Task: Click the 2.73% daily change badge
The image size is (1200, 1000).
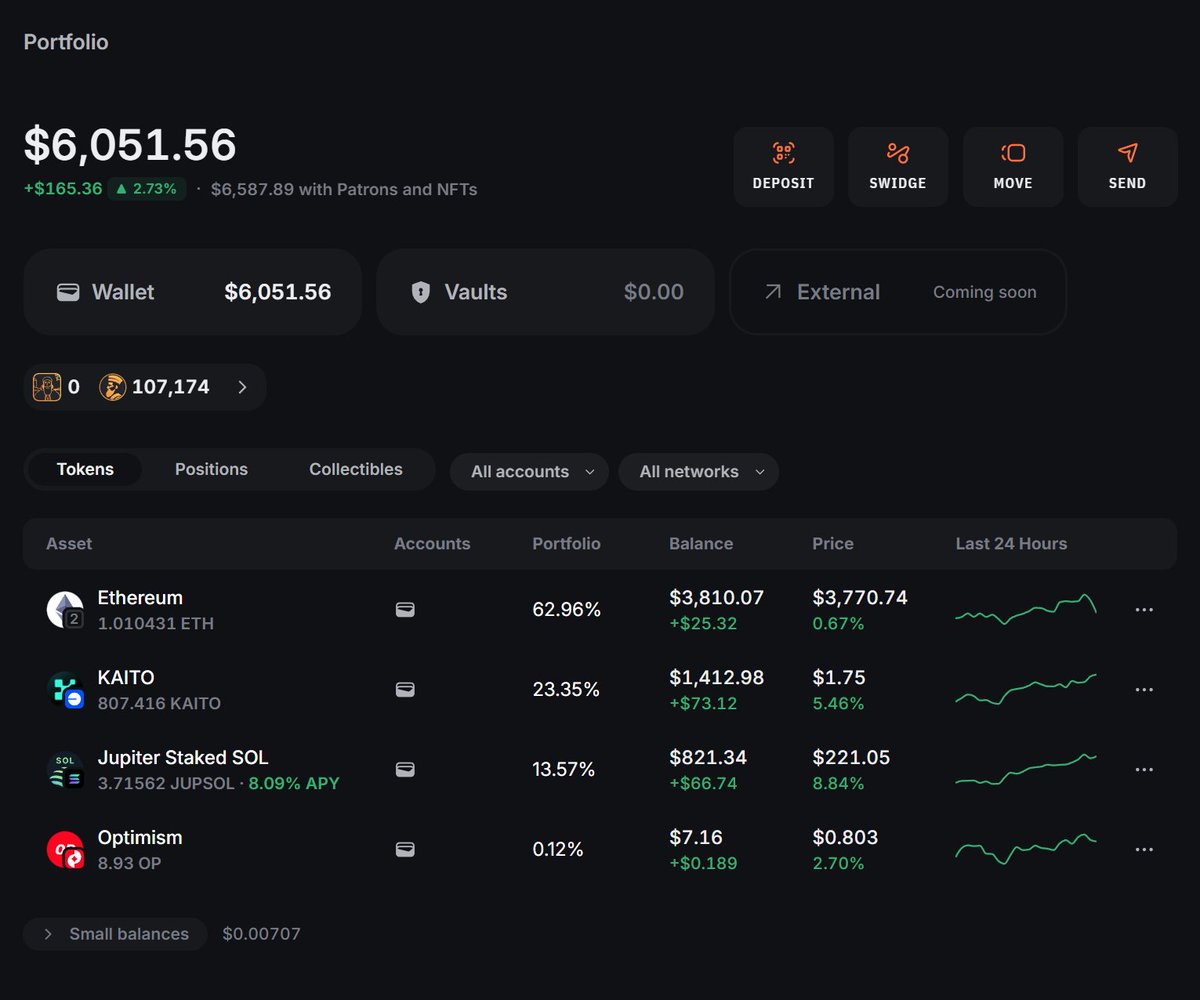Action: pos(147,189)
